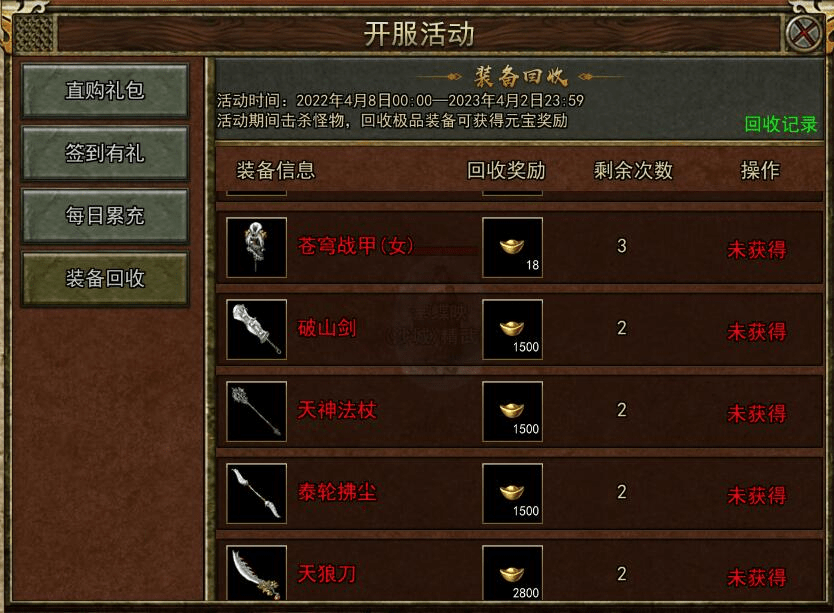Select the 装备回收 tab
This screenshot has height=613, width=834.
105,278
